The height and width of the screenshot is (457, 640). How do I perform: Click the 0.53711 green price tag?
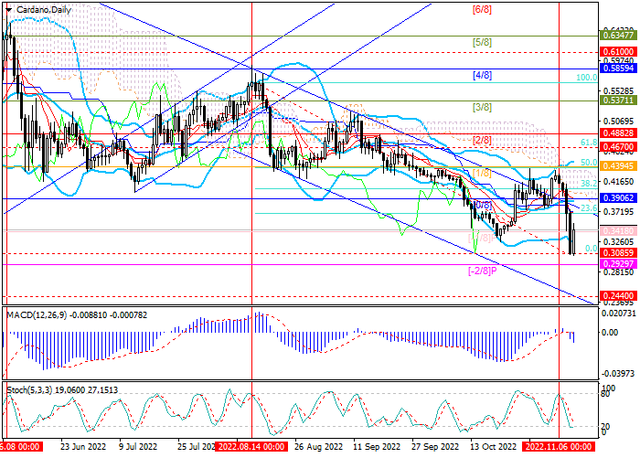coord(619,100)
